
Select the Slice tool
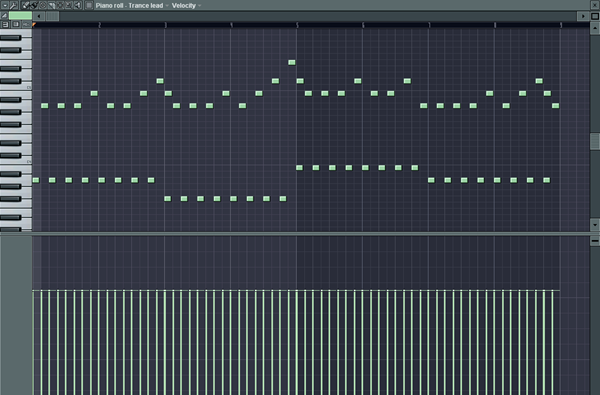[52, 5]
